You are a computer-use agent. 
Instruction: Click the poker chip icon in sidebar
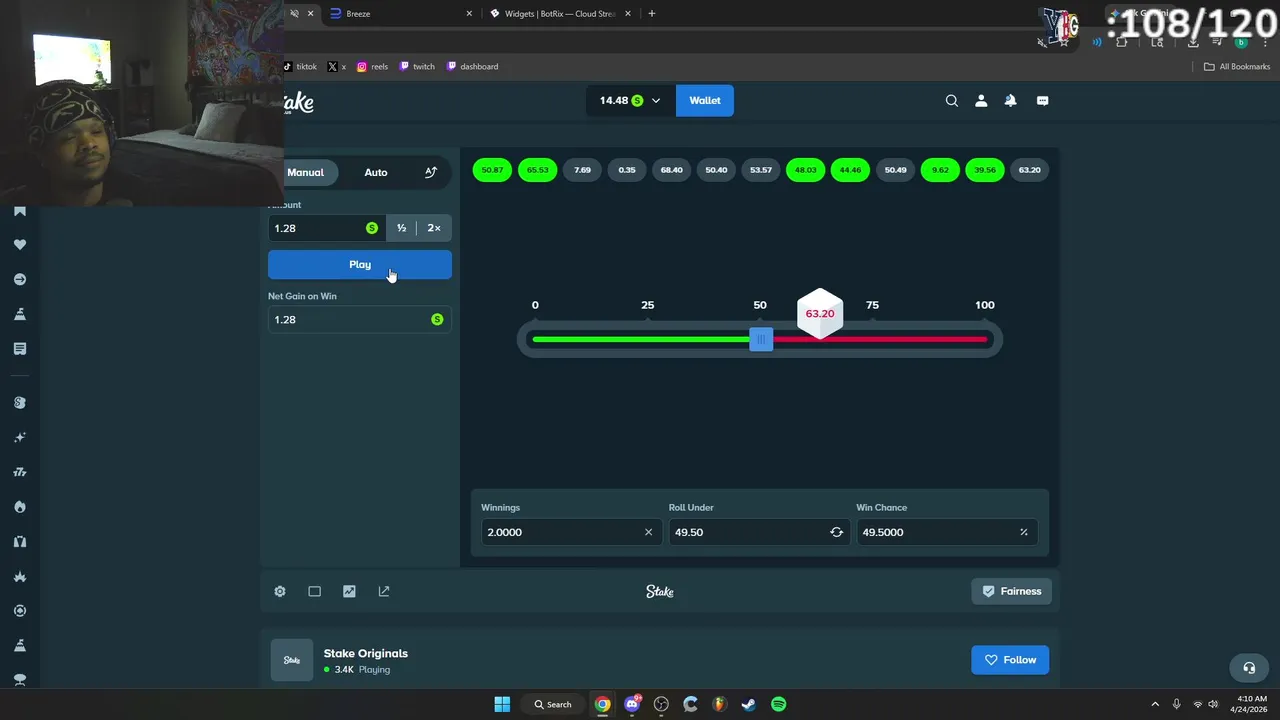pyautogui.click(x=19, y=611)
